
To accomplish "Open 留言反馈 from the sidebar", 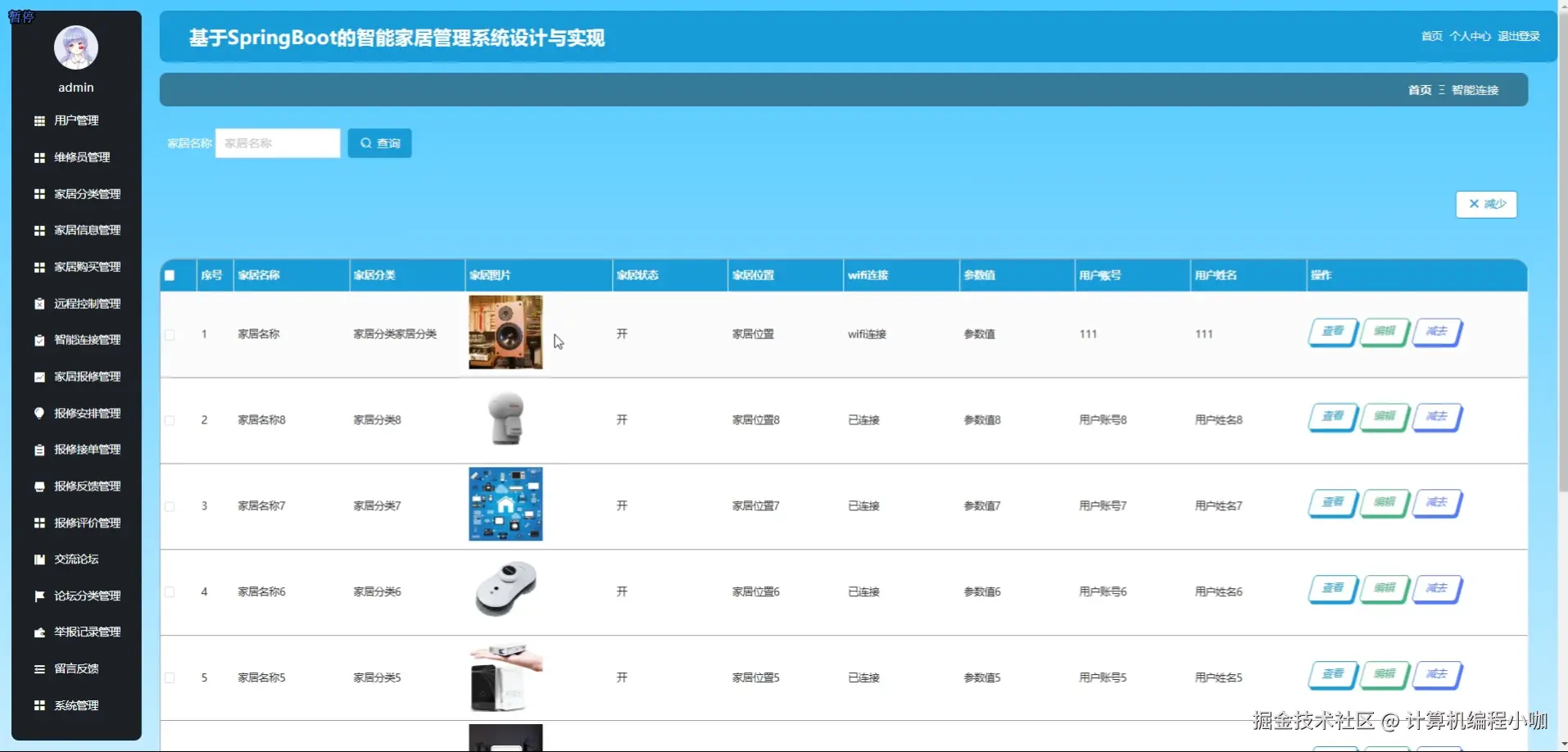I will pyautogui.click(x=76, y=668).
